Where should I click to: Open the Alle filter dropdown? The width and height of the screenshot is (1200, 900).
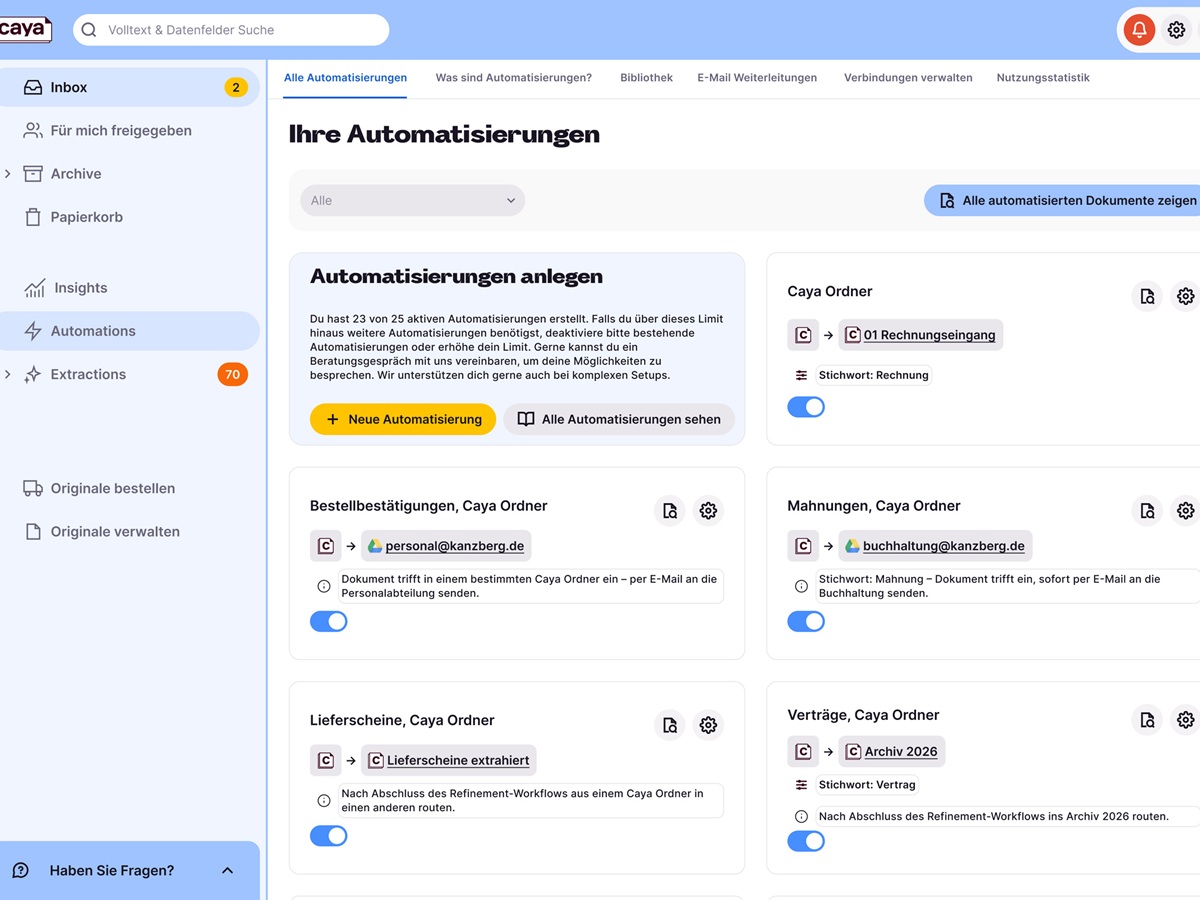click(x=412, y=200)
